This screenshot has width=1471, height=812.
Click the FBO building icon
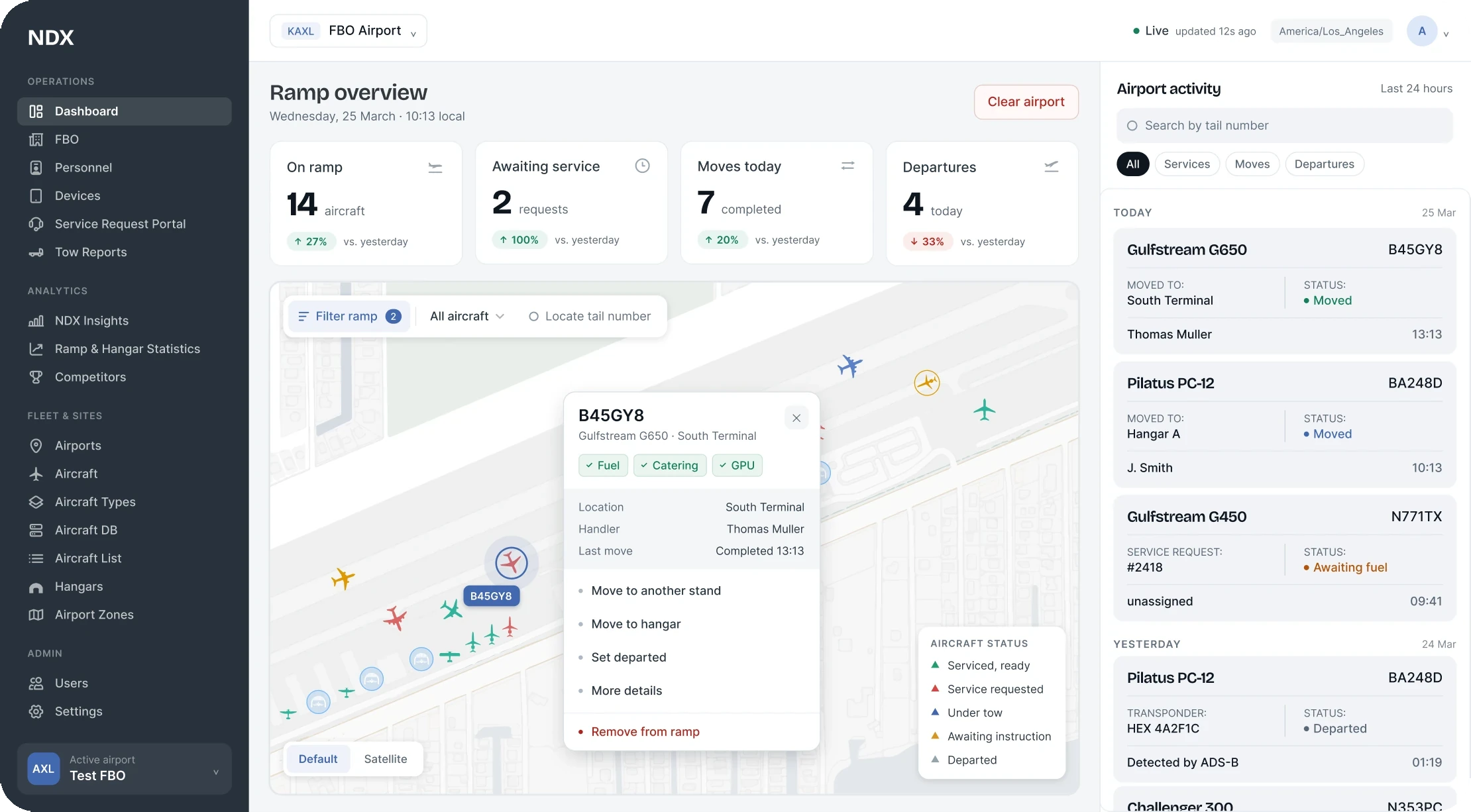click(x=36, y=140)
